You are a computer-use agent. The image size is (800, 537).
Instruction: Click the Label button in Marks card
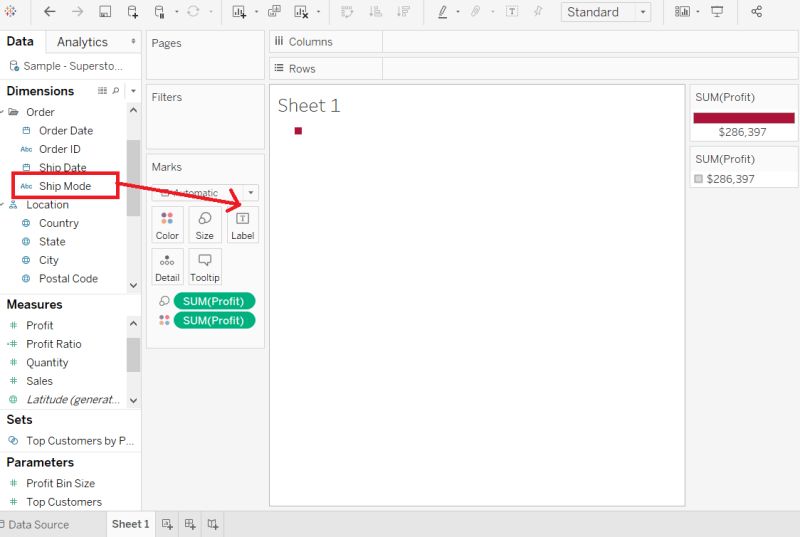click(242, 225)
